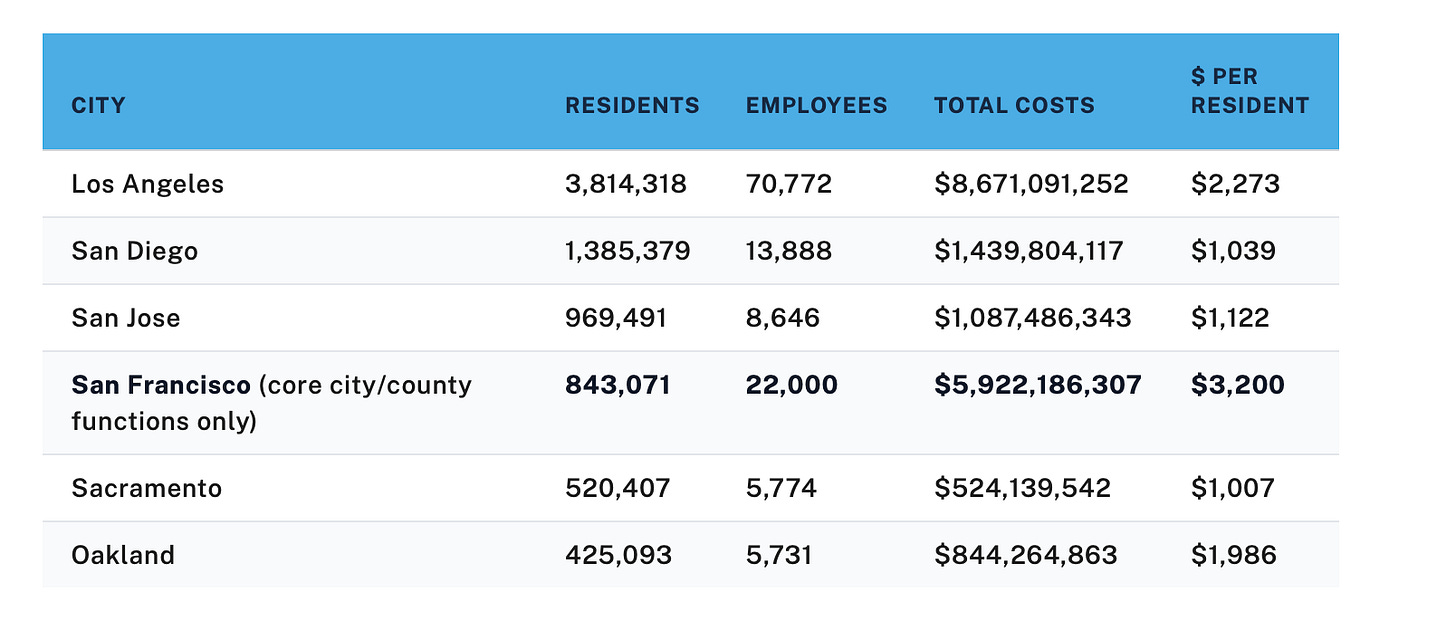Screen dimensions: 1456x619
Task: Click residents value 520,407
Action: [618, 488]
